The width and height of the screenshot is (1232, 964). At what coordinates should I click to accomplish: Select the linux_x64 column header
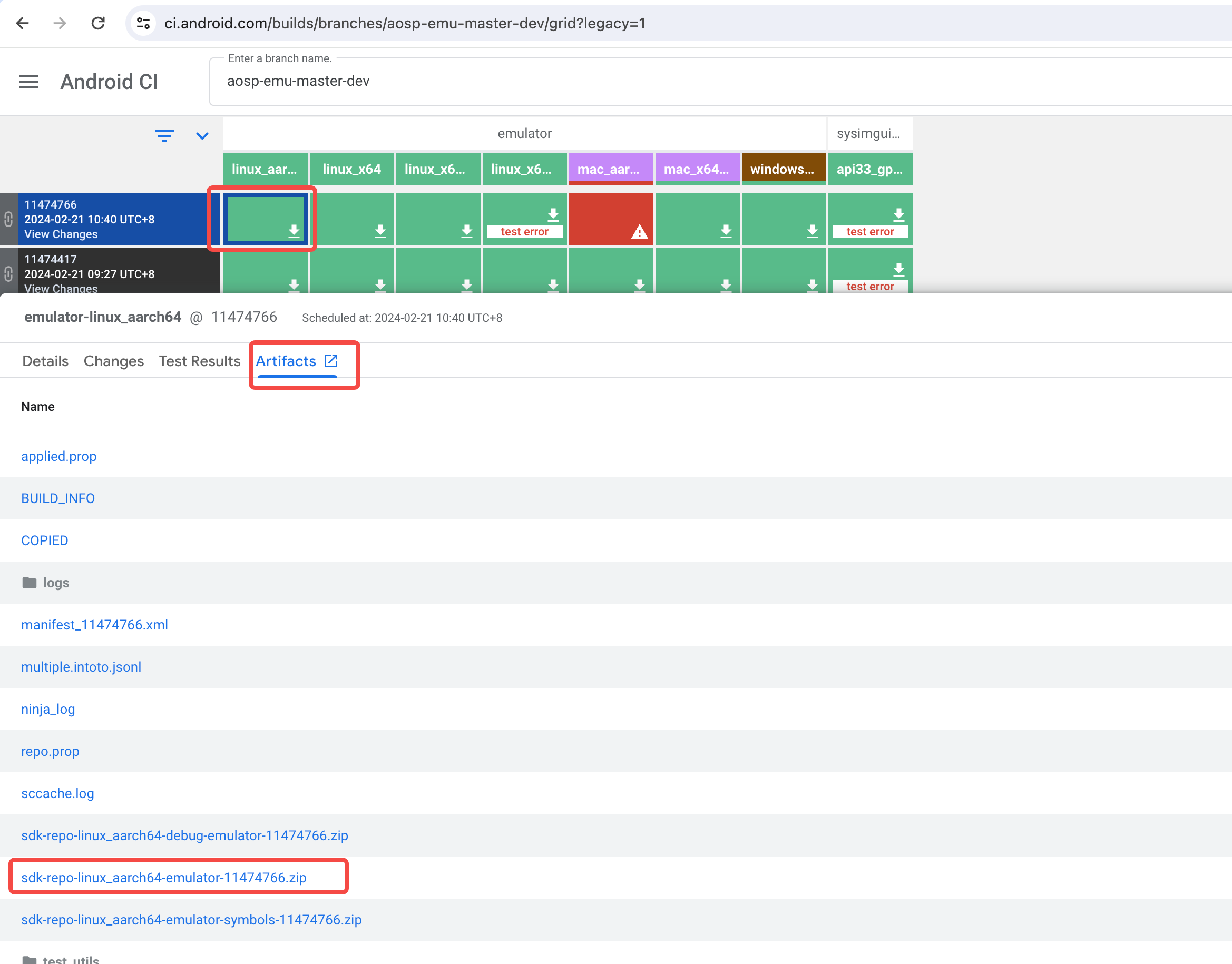tap(351, 169)
